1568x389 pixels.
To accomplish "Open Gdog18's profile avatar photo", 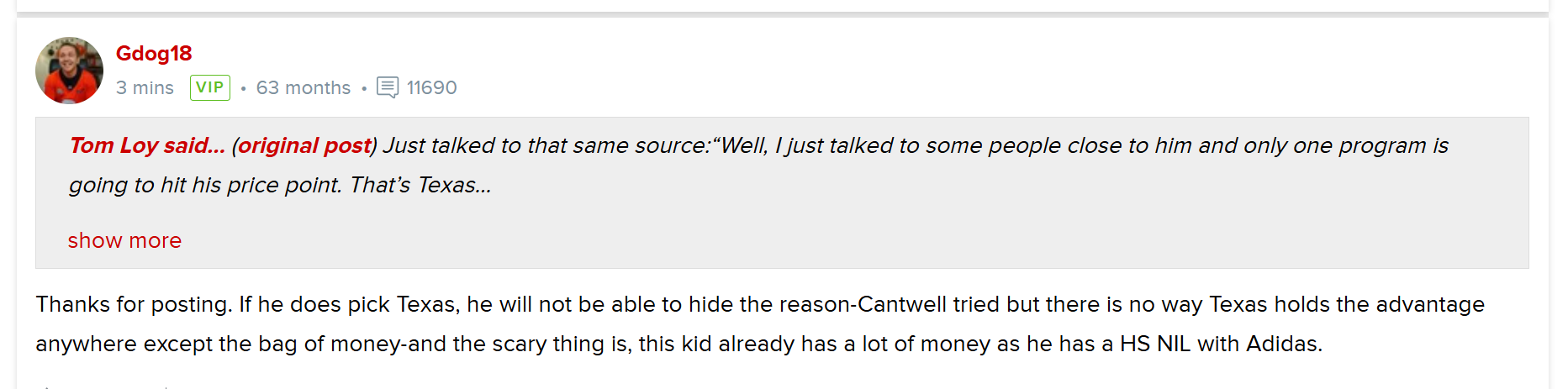I will coord(69,71).
